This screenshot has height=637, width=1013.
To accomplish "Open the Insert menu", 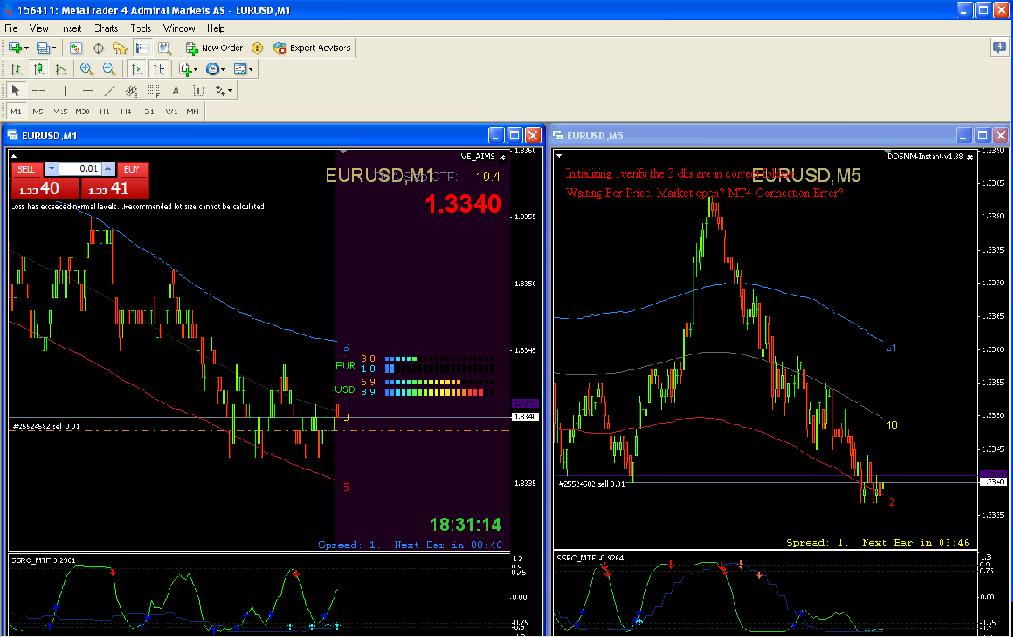I will pyautogui.click(x=72, y=28).
